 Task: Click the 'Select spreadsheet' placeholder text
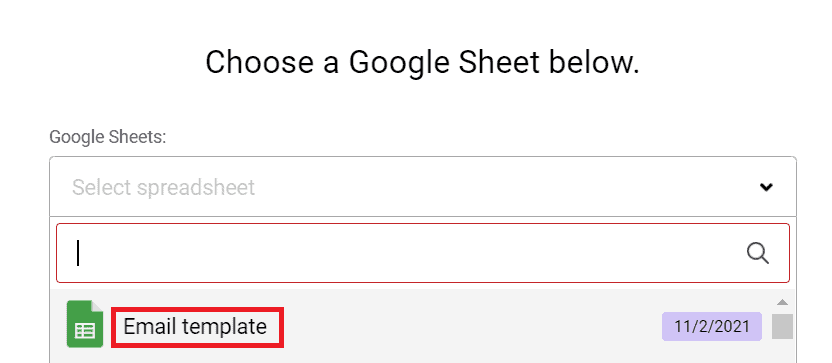click(163, 187)
